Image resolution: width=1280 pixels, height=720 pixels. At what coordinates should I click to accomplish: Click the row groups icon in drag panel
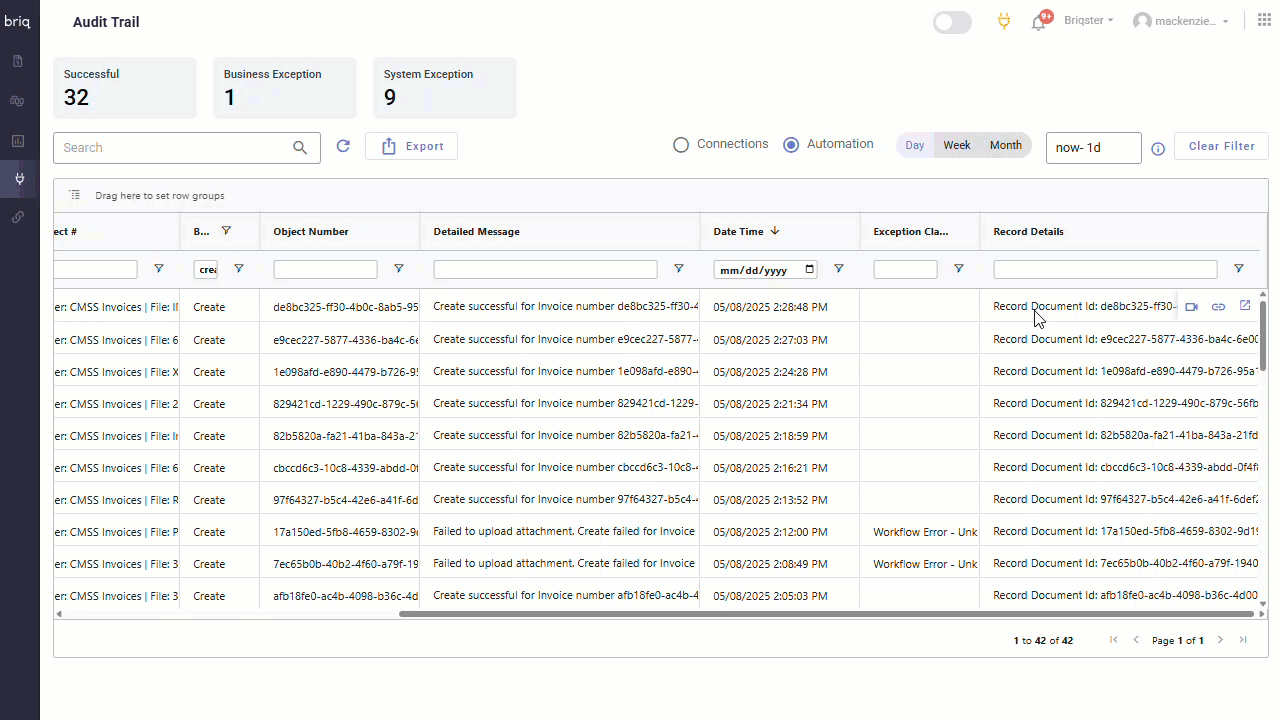point(75,195)
